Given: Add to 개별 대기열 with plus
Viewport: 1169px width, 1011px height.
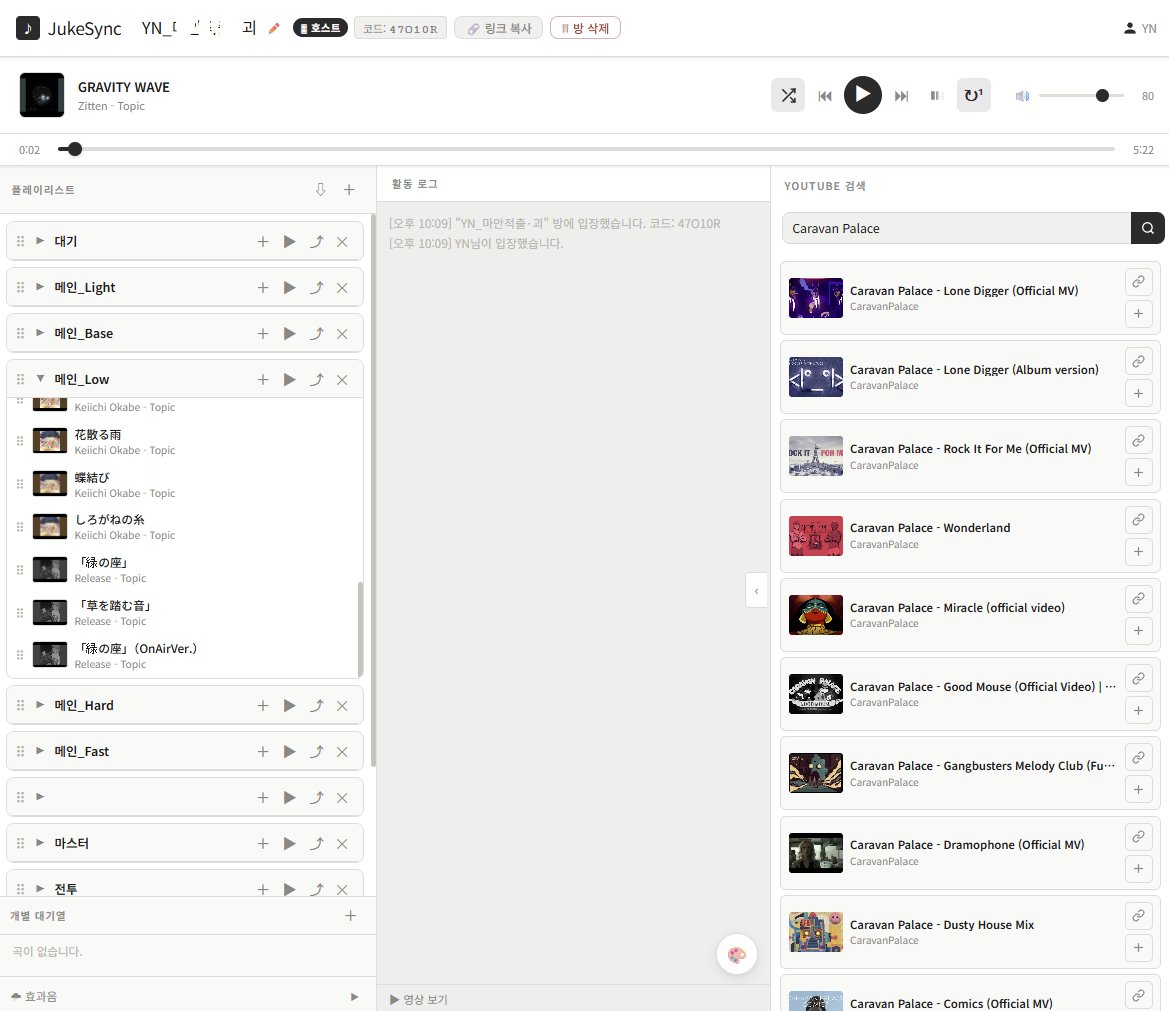Looking at the screenshot, I should (350, 916).
